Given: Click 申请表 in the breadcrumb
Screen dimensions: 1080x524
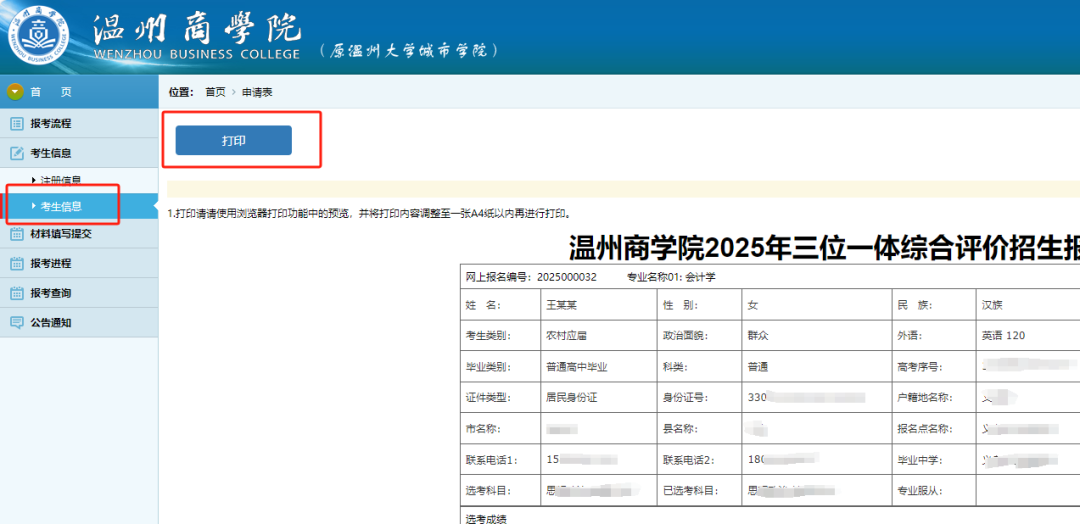Looking at the screenshot, I should point(257,92).
